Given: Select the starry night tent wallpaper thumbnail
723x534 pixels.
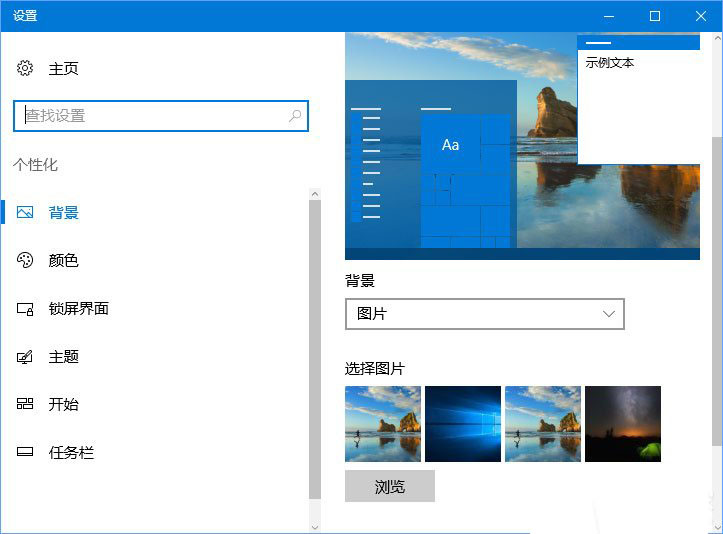Looking at the screenshot, I should click(622, 424).
